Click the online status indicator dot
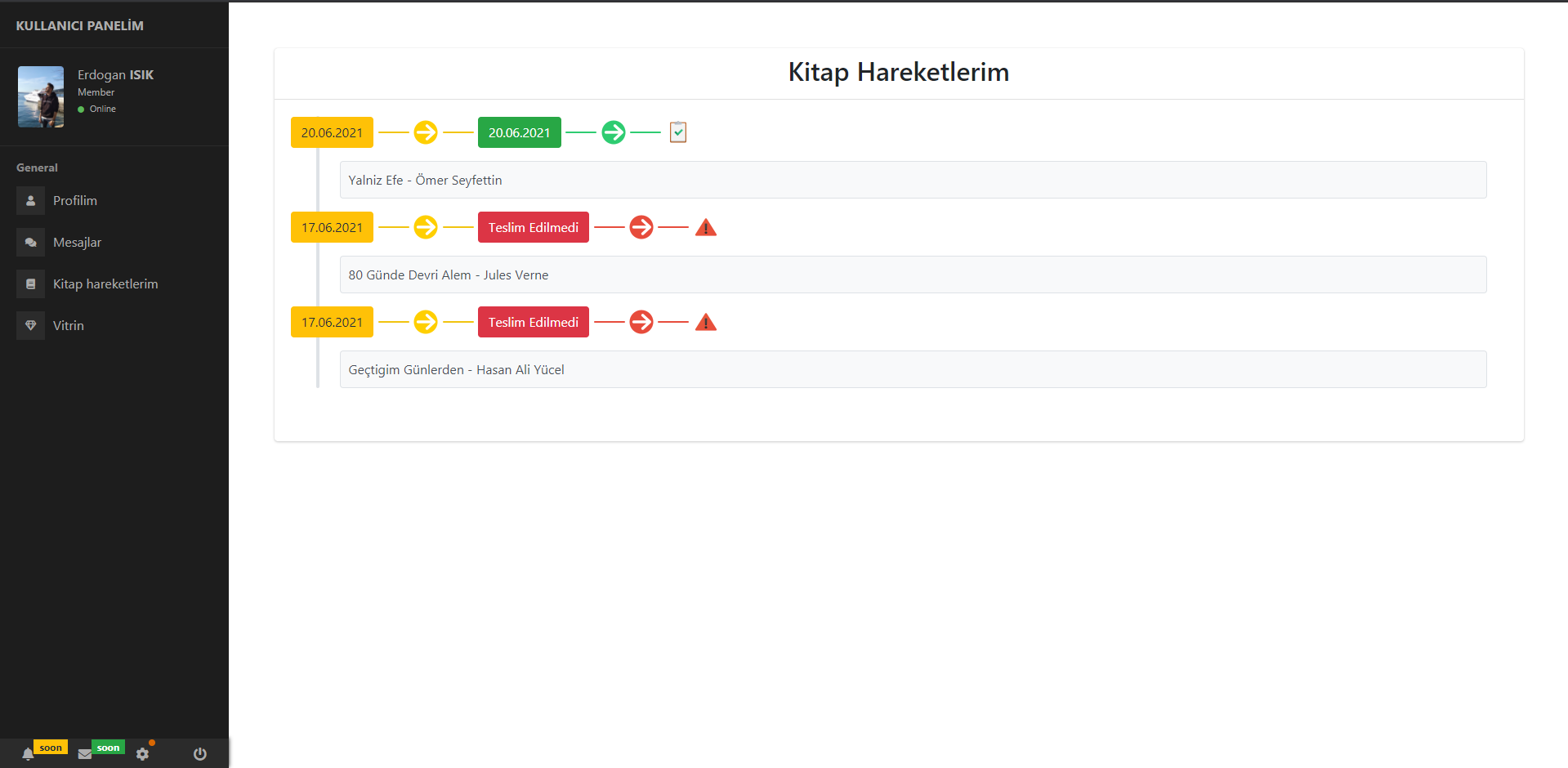Viewport: 1568px width, 768px height. pos(82,108)
